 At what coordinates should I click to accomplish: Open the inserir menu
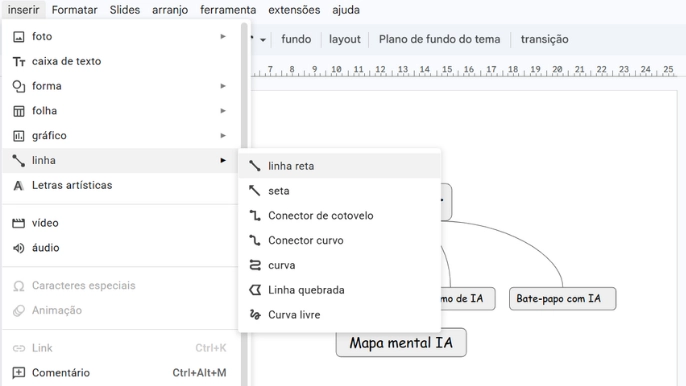pyautogui.click(x=23, y=10)
